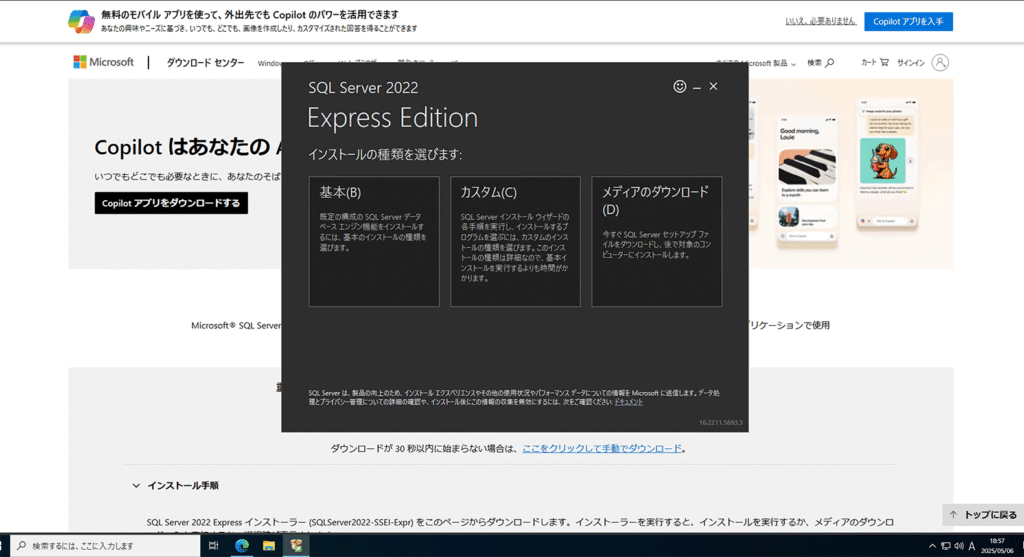Click the IME input mode A indicator

click(x=972, y=547)
